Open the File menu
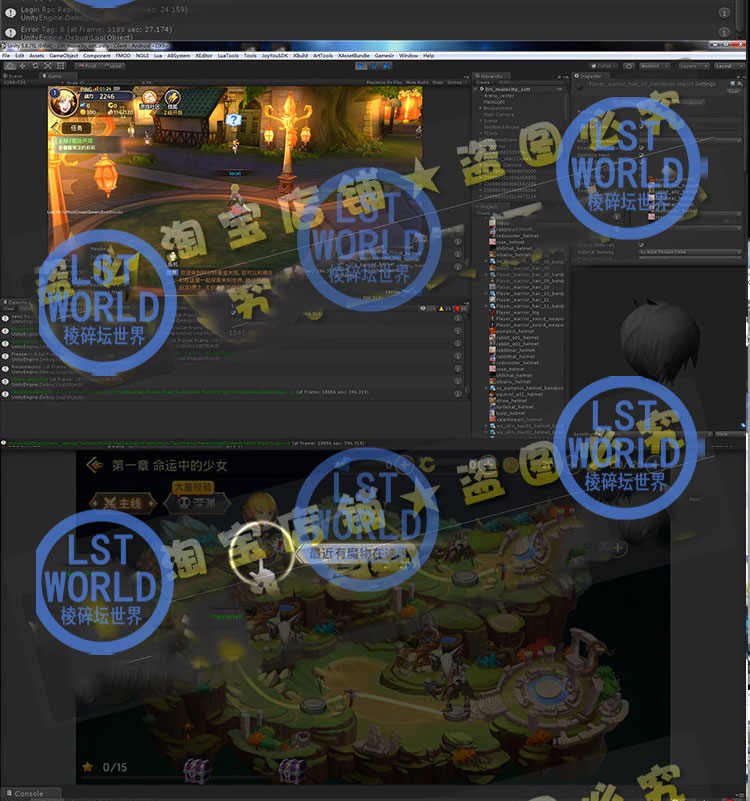This screenshot has height=801, width=750. [x=6, y=56]
